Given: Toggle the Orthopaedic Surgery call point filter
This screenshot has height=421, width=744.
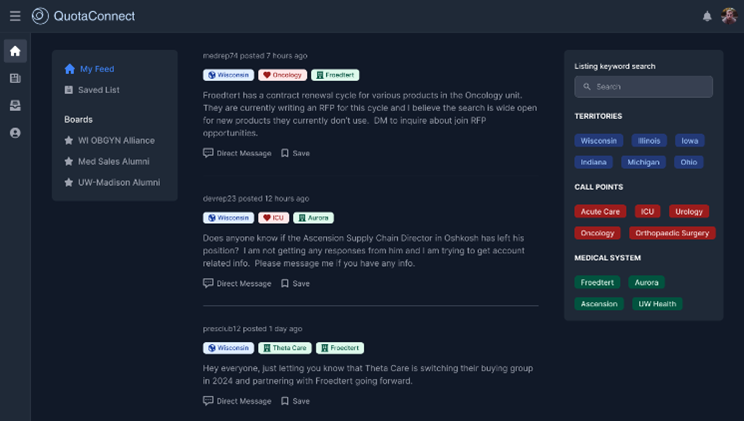Looking at the screenshot, I should coord(672,233).
